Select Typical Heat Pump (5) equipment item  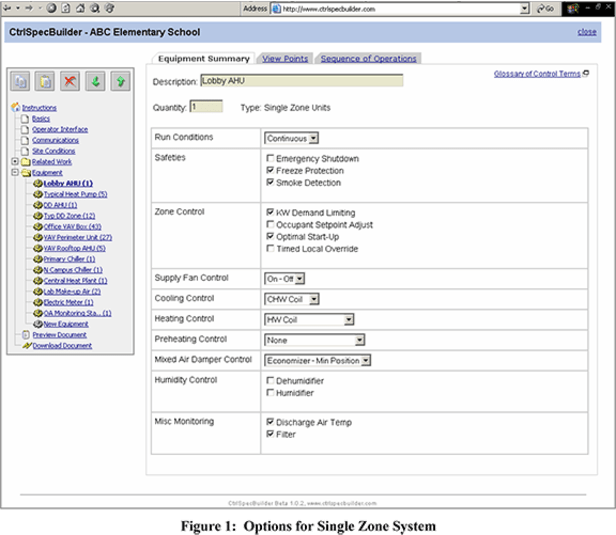tap(75, 194)
